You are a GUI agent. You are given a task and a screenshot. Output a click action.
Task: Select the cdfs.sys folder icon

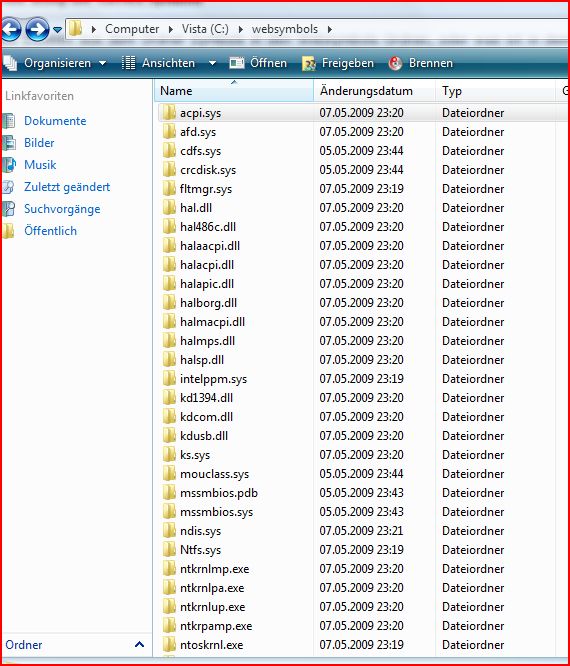pos(169,151)
